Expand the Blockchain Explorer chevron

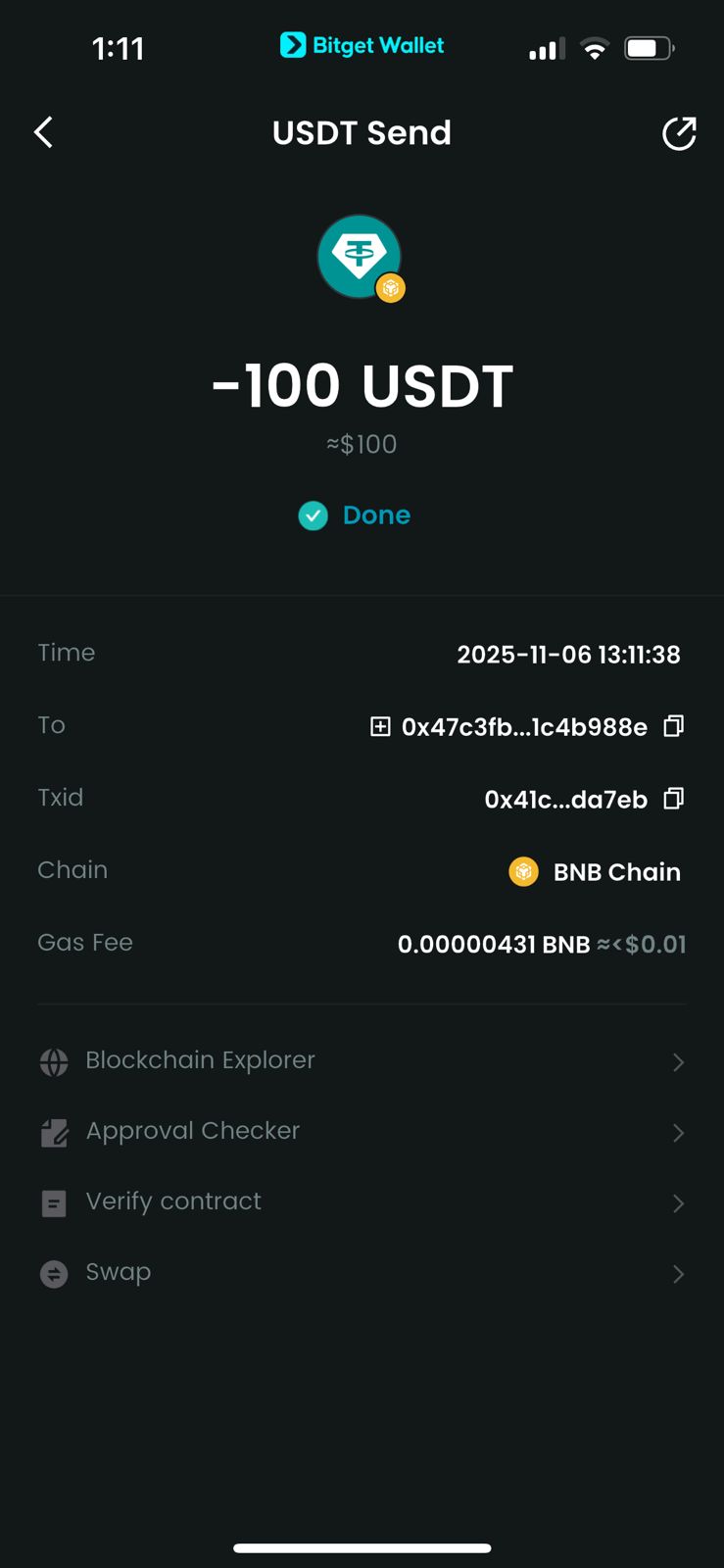[678, 1062]
